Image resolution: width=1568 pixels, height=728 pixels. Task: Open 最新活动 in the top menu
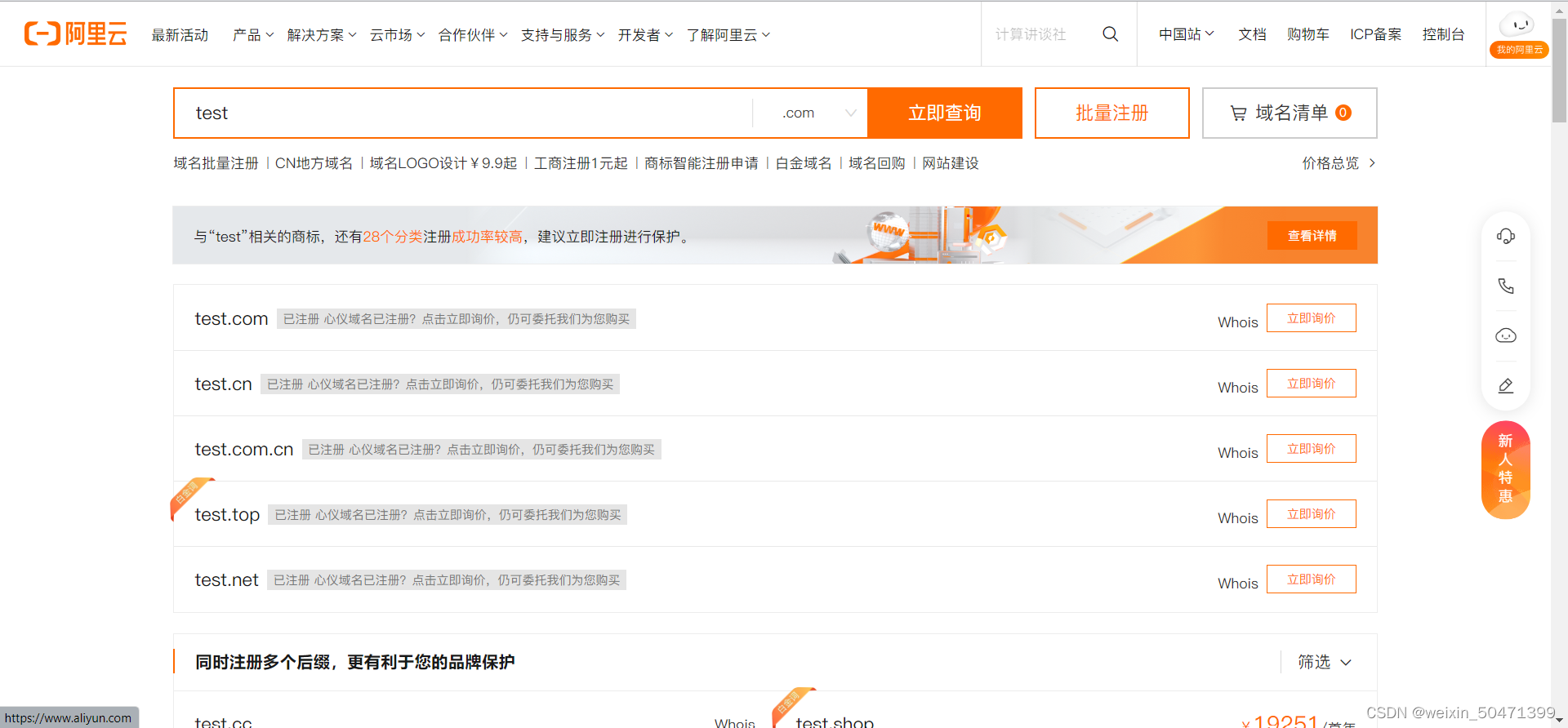point(180,35)
